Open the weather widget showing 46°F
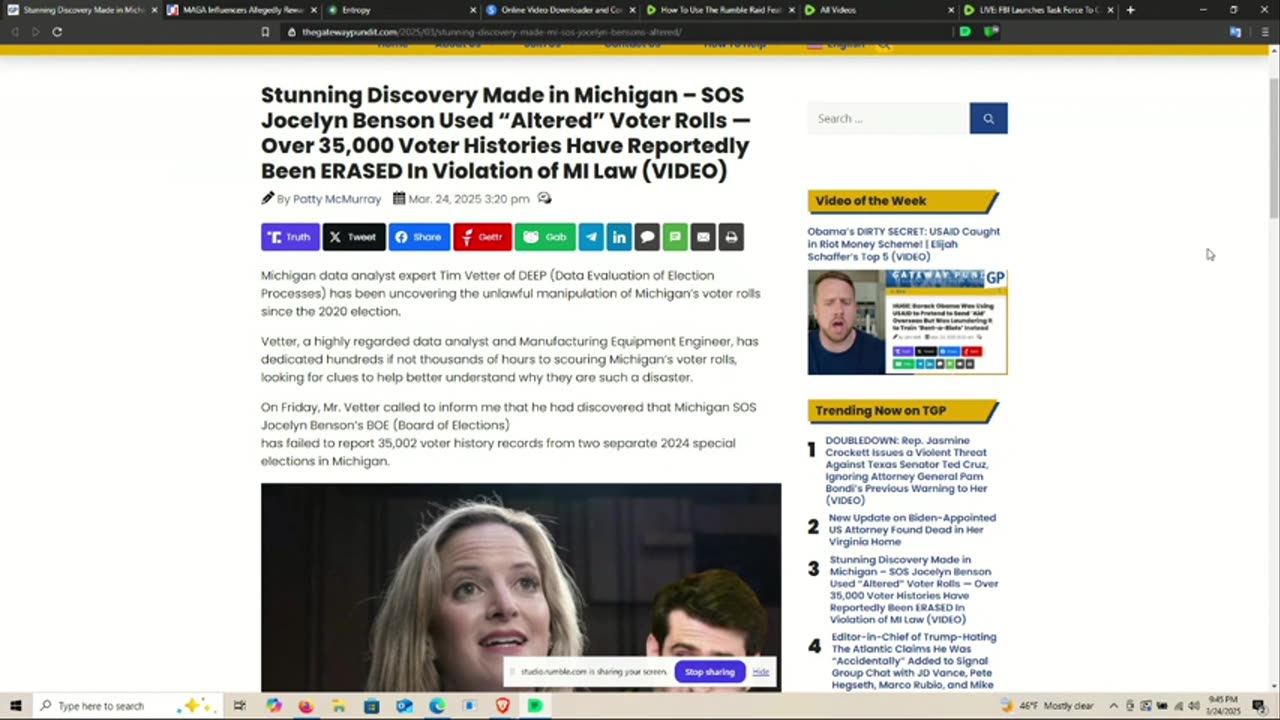 [1047, 706]
